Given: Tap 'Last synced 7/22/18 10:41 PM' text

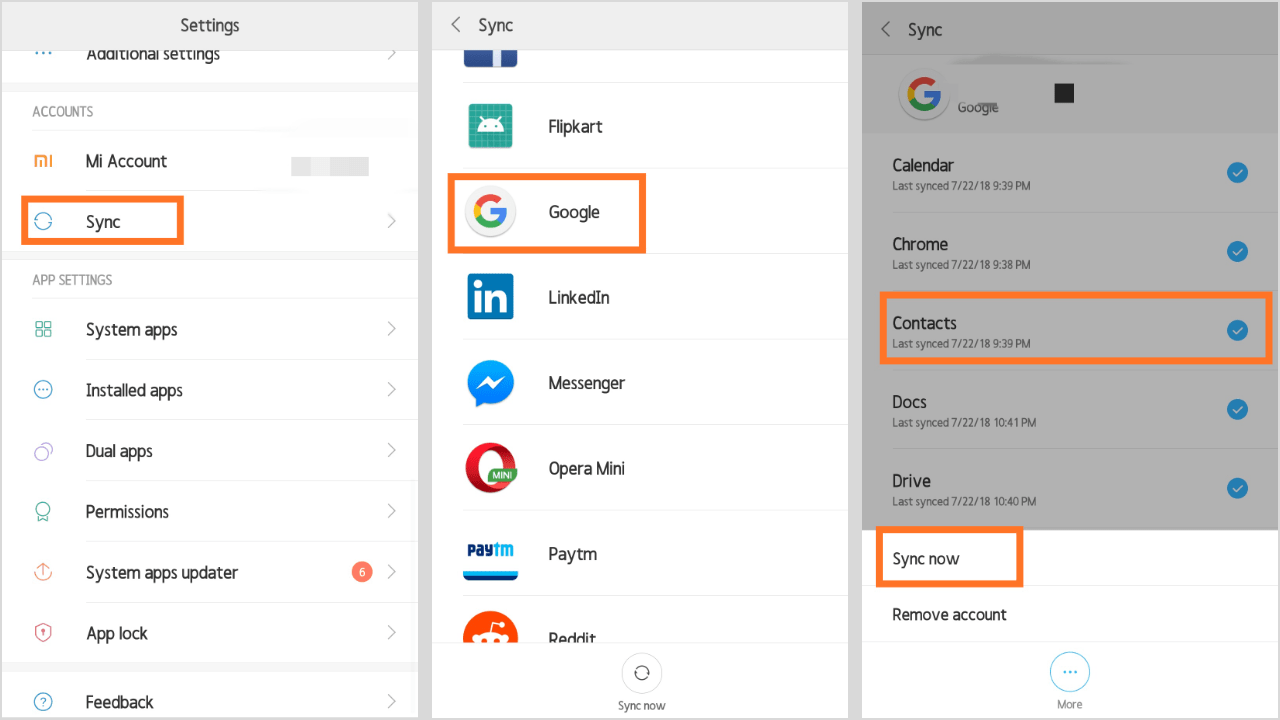Looking at the screenshot, I should [964, 423].
